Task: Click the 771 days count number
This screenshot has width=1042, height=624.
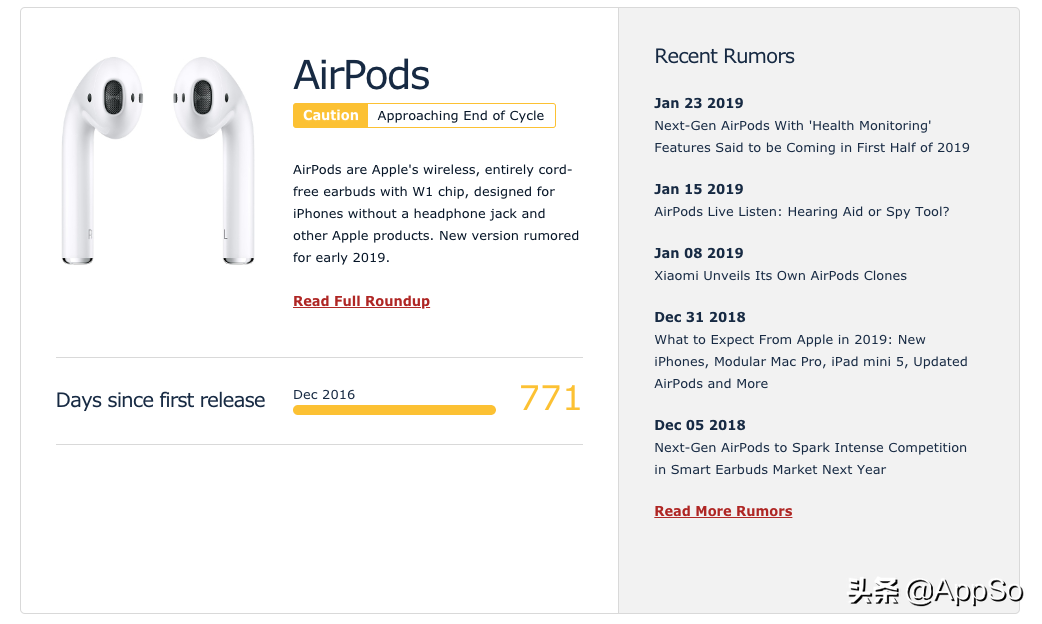Action: click(x=550, y=399)
